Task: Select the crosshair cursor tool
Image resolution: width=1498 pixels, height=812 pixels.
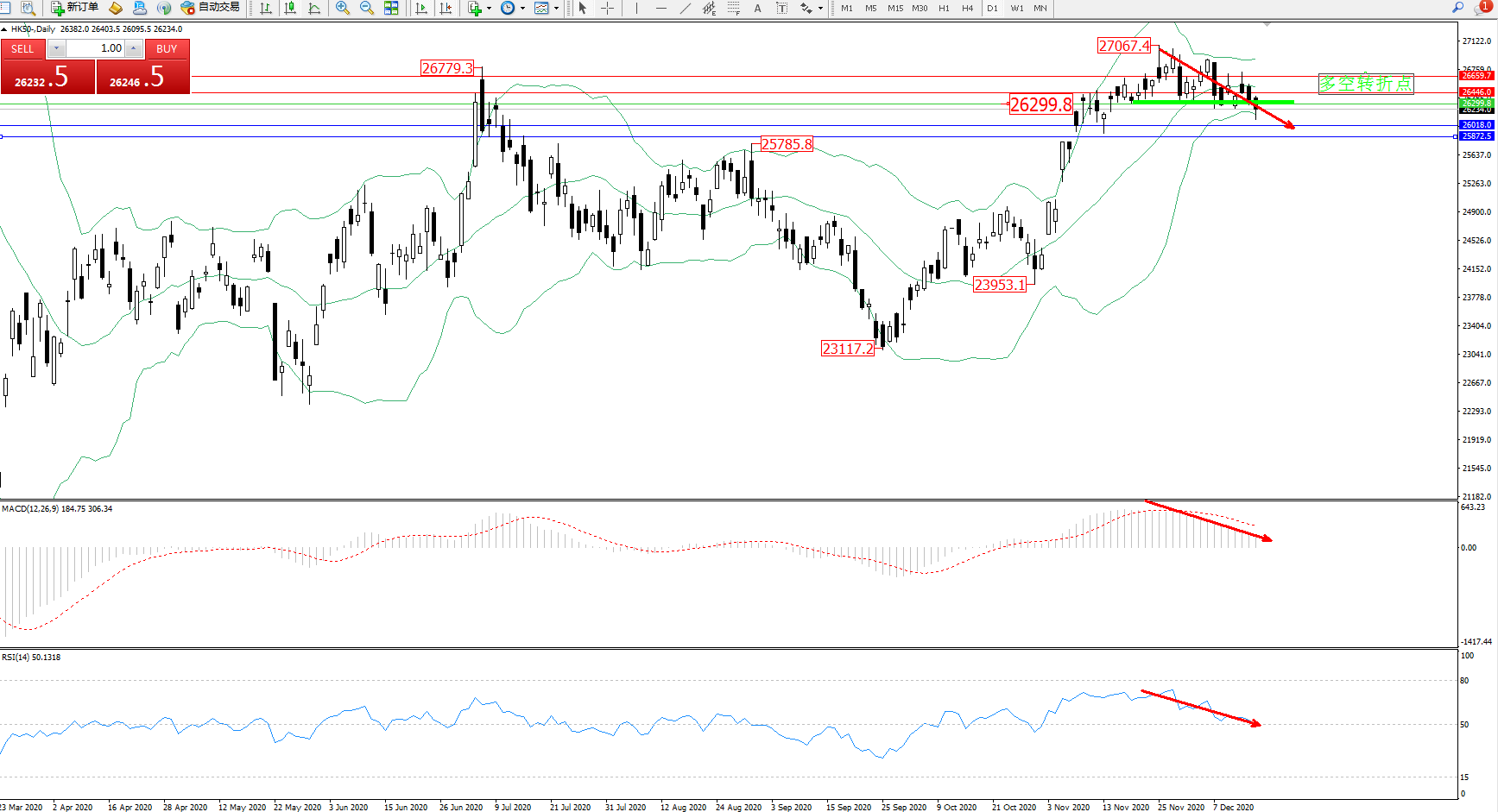Action: pos(607,8)
